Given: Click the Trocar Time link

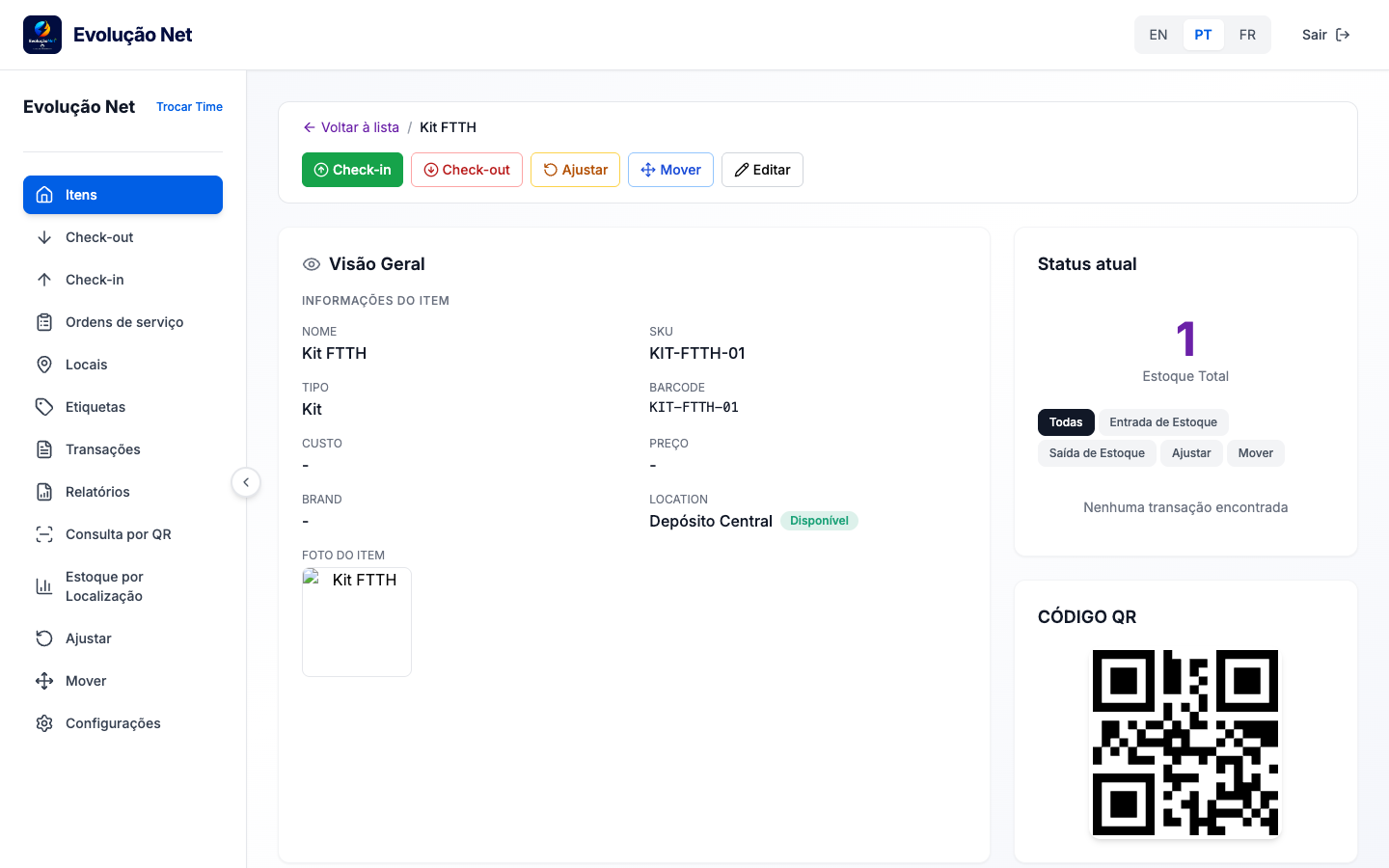Looking at the screenshot, I should (189, 107).
